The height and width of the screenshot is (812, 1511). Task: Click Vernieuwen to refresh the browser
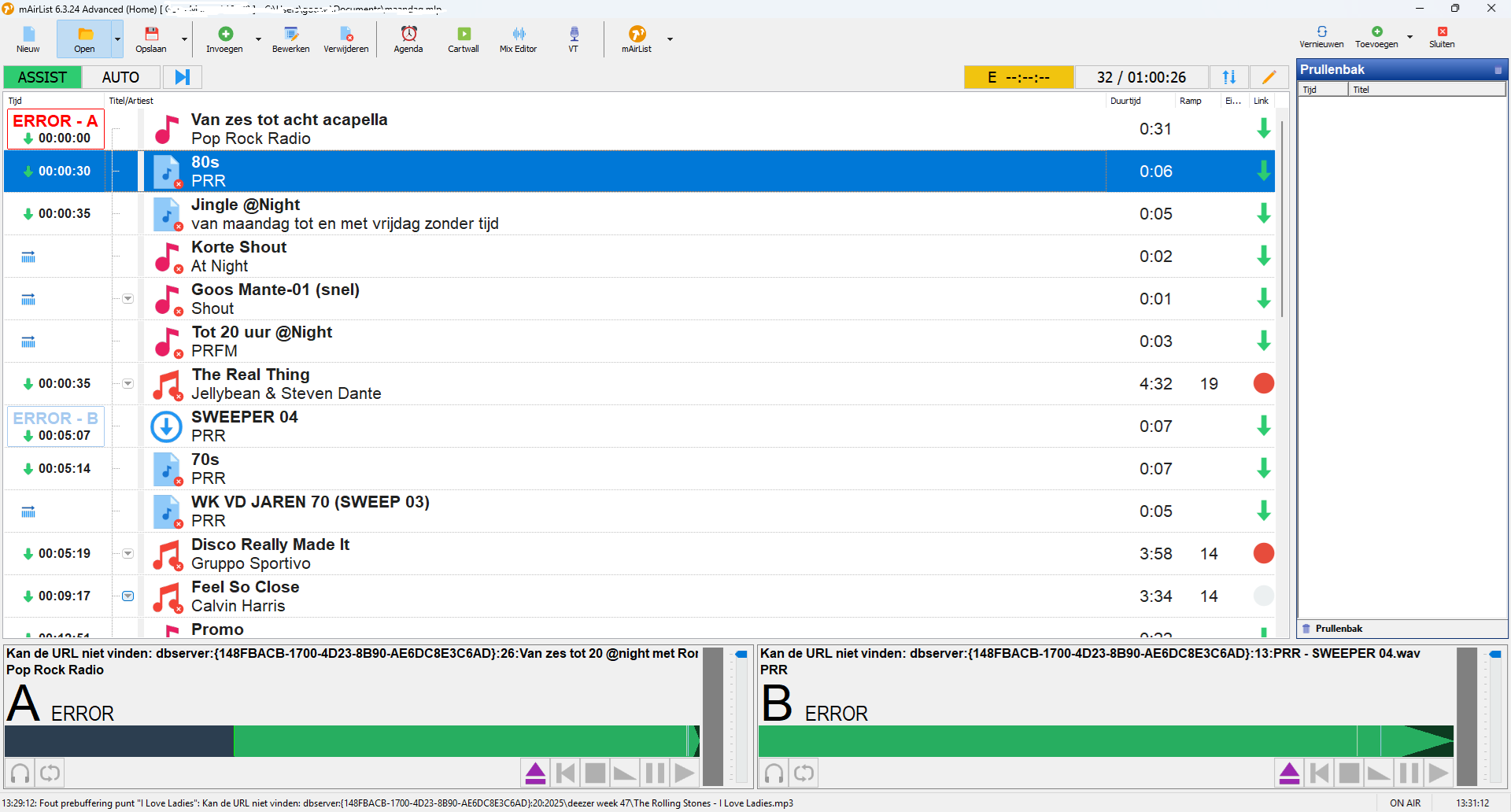pyautogui.click(x=1321, y=36)
